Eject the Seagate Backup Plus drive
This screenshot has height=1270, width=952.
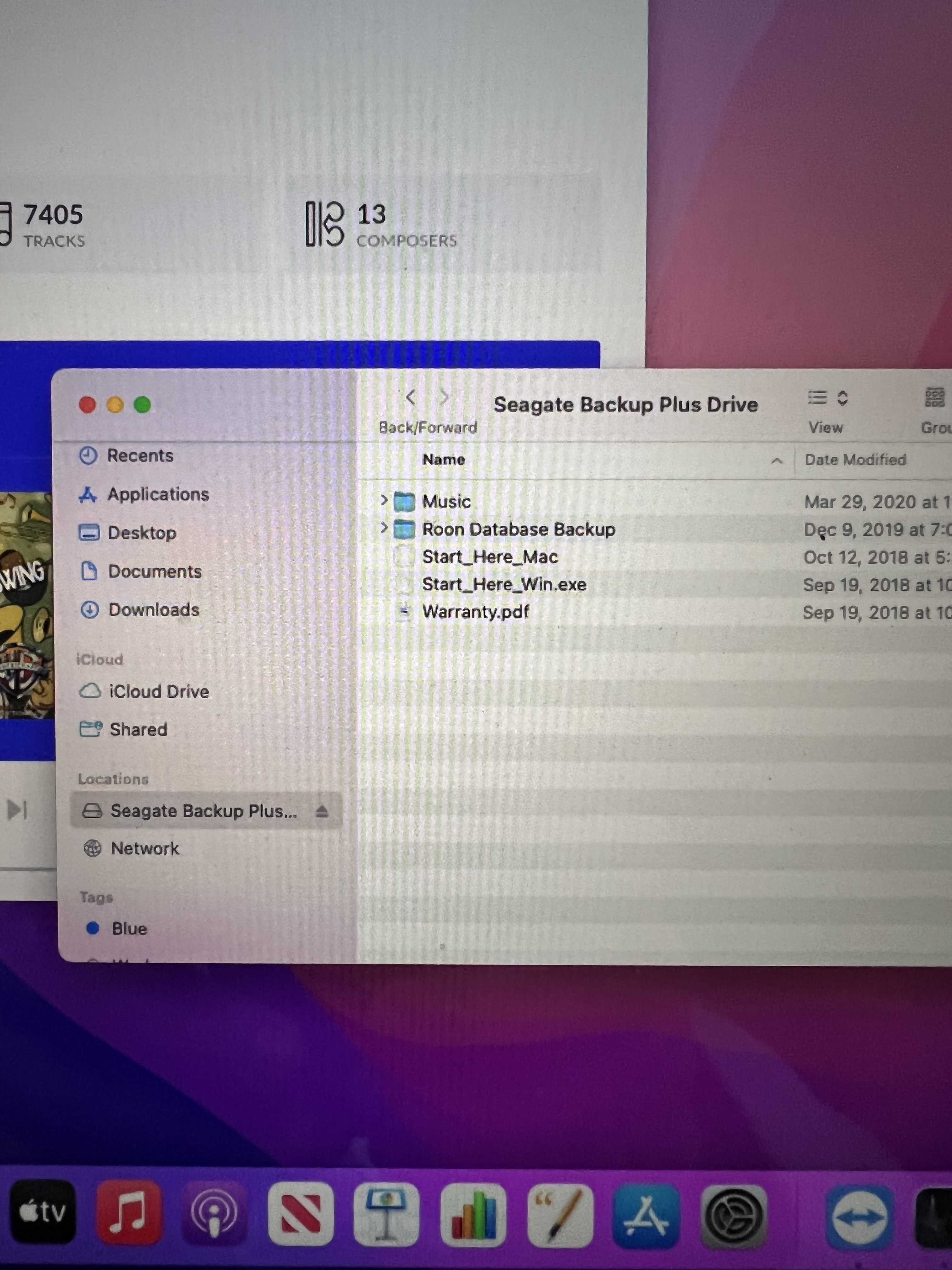pyautogui.click(x=322, y=811)
